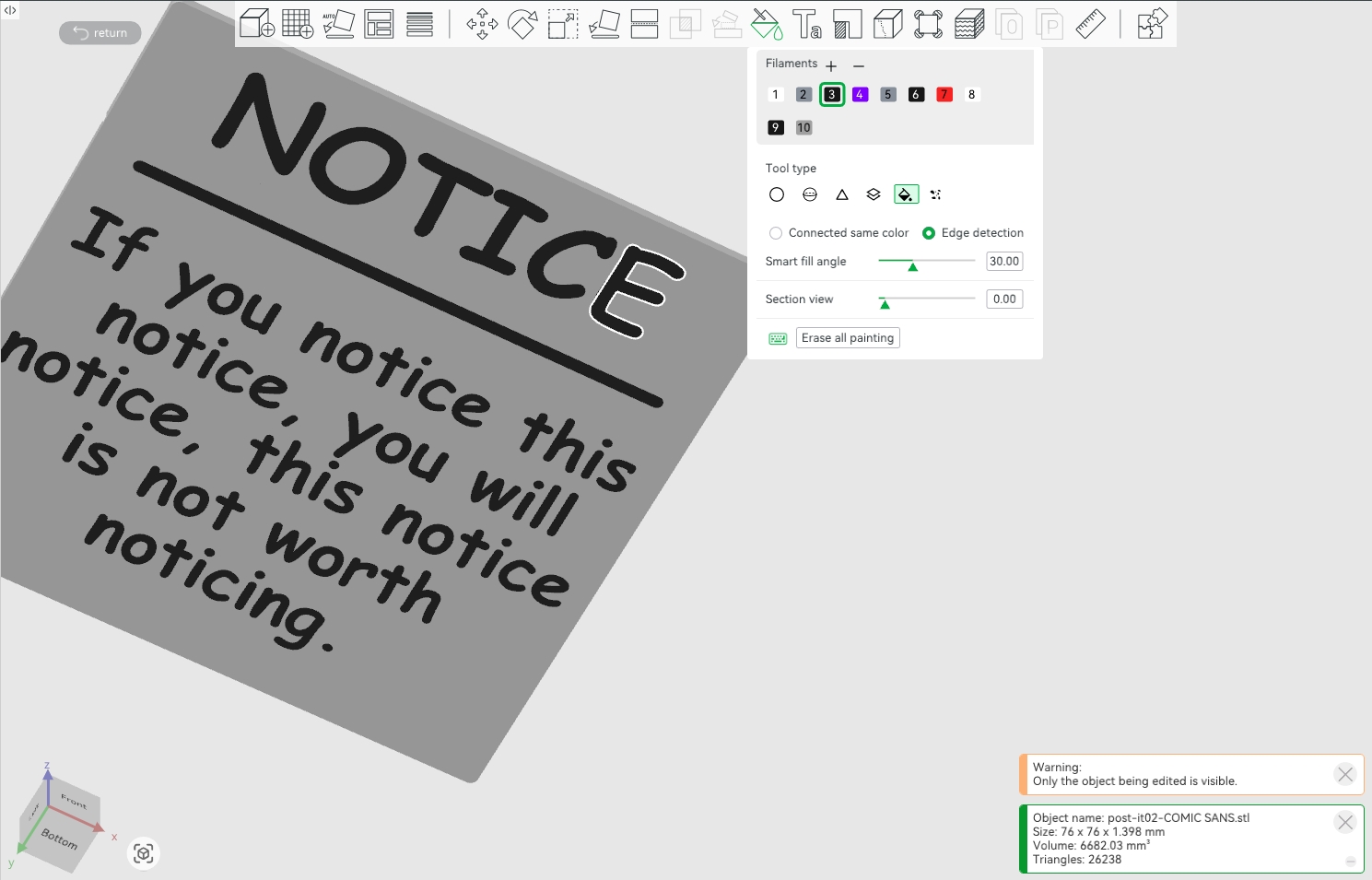
Task: Run the Auto orient tool
Action: click(x=338, y=23)
